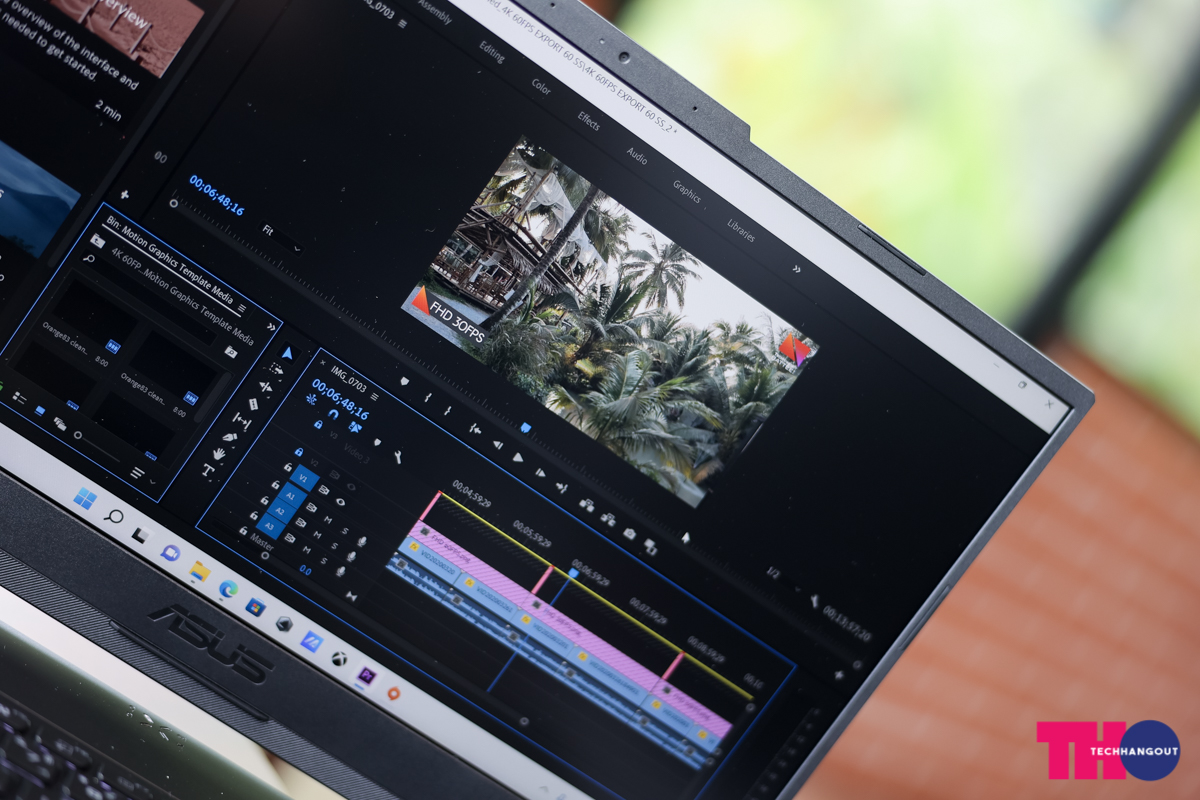This screenshot has height=800, width=1200.
Task: Open the Windows Start menu
Action: tap(85, 498)
